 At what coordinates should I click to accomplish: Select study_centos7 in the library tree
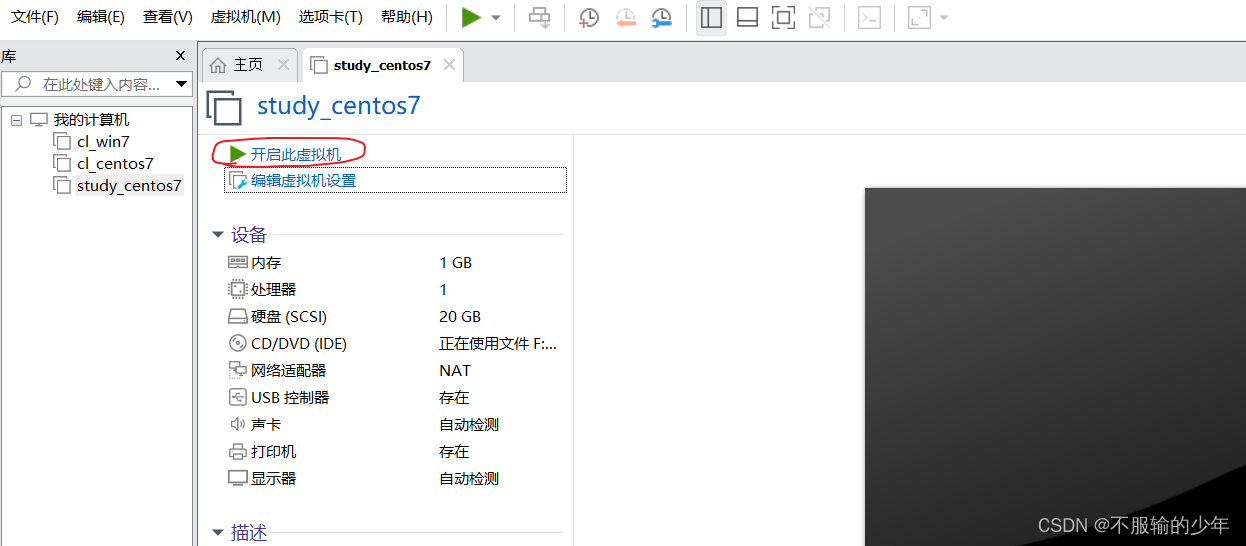[x=129, y=186]
